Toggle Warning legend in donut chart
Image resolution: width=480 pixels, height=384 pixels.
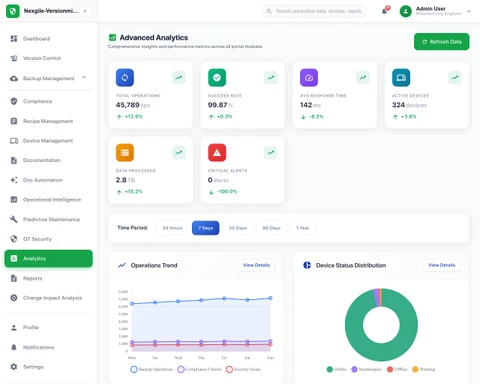424,369
